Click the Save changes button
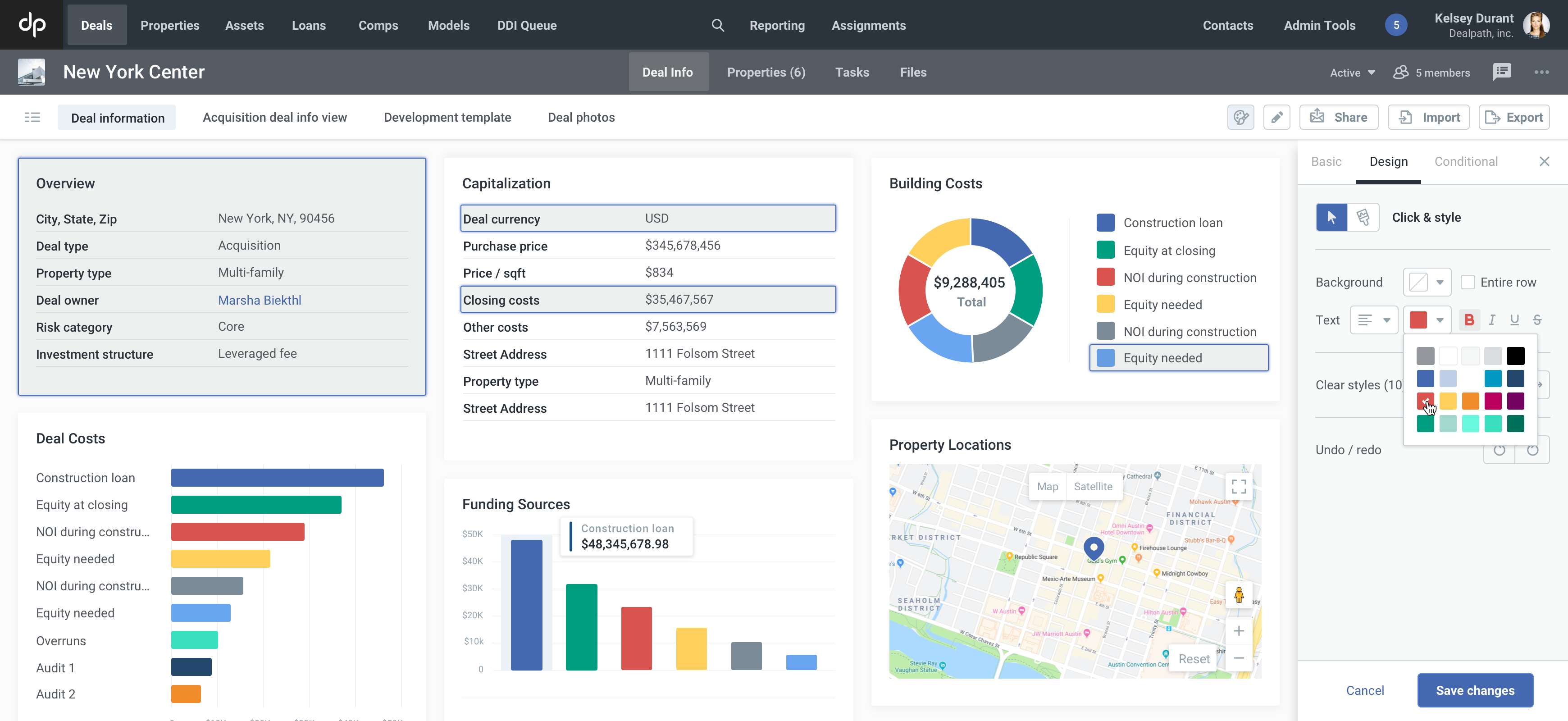1568x721 pixels. [x=1474, y=690]
